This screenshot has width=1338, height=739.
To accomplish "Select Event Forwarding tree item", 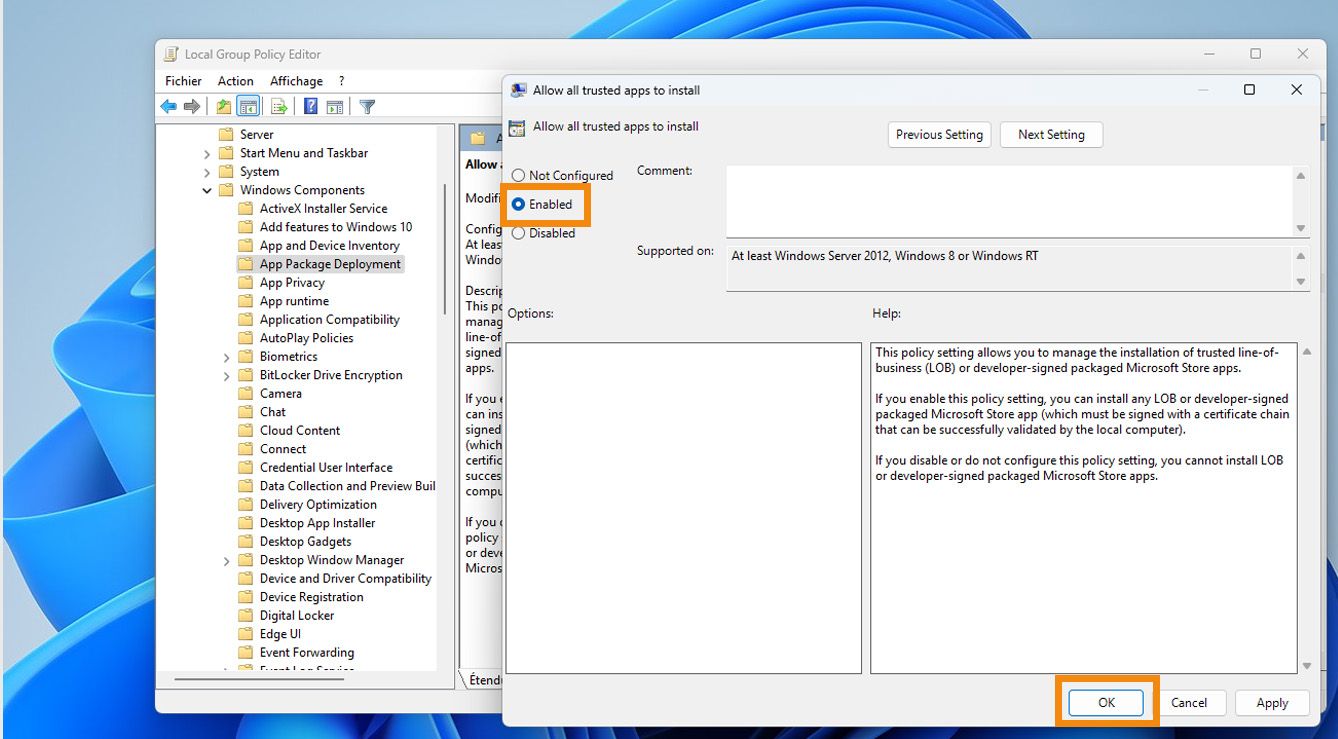I will click(307, 653).
